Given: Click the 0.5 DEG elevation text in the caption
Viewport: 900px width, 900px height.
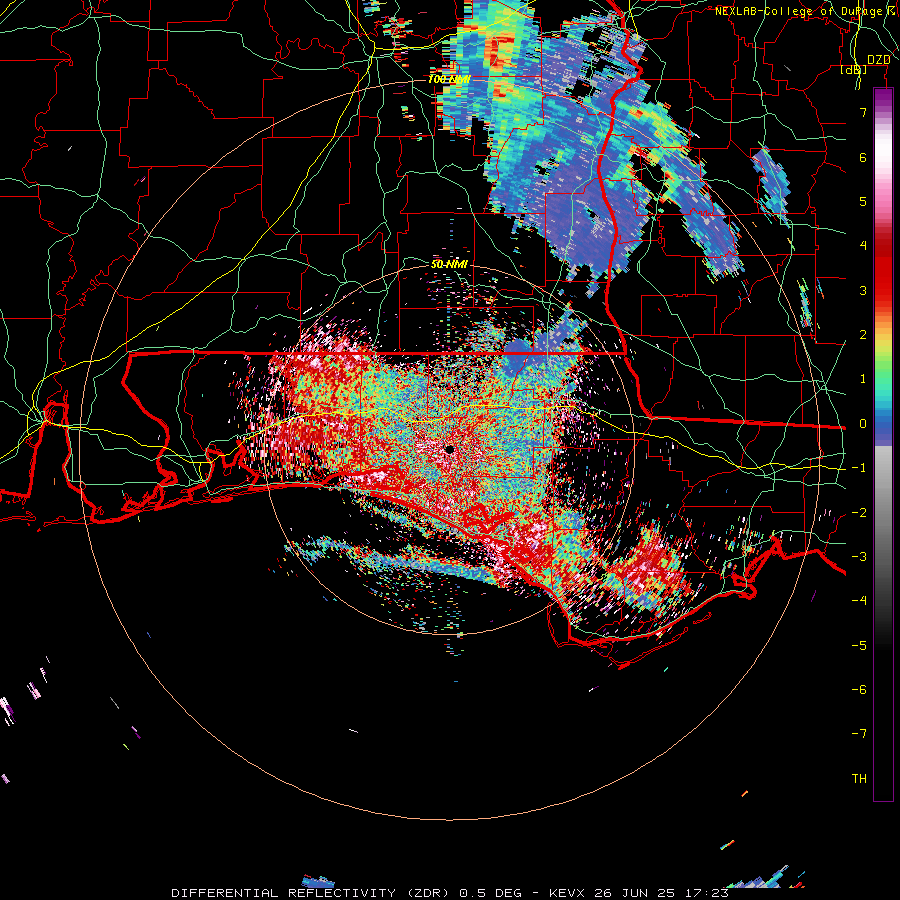Looking at the screenshot, I should [490, 893].
